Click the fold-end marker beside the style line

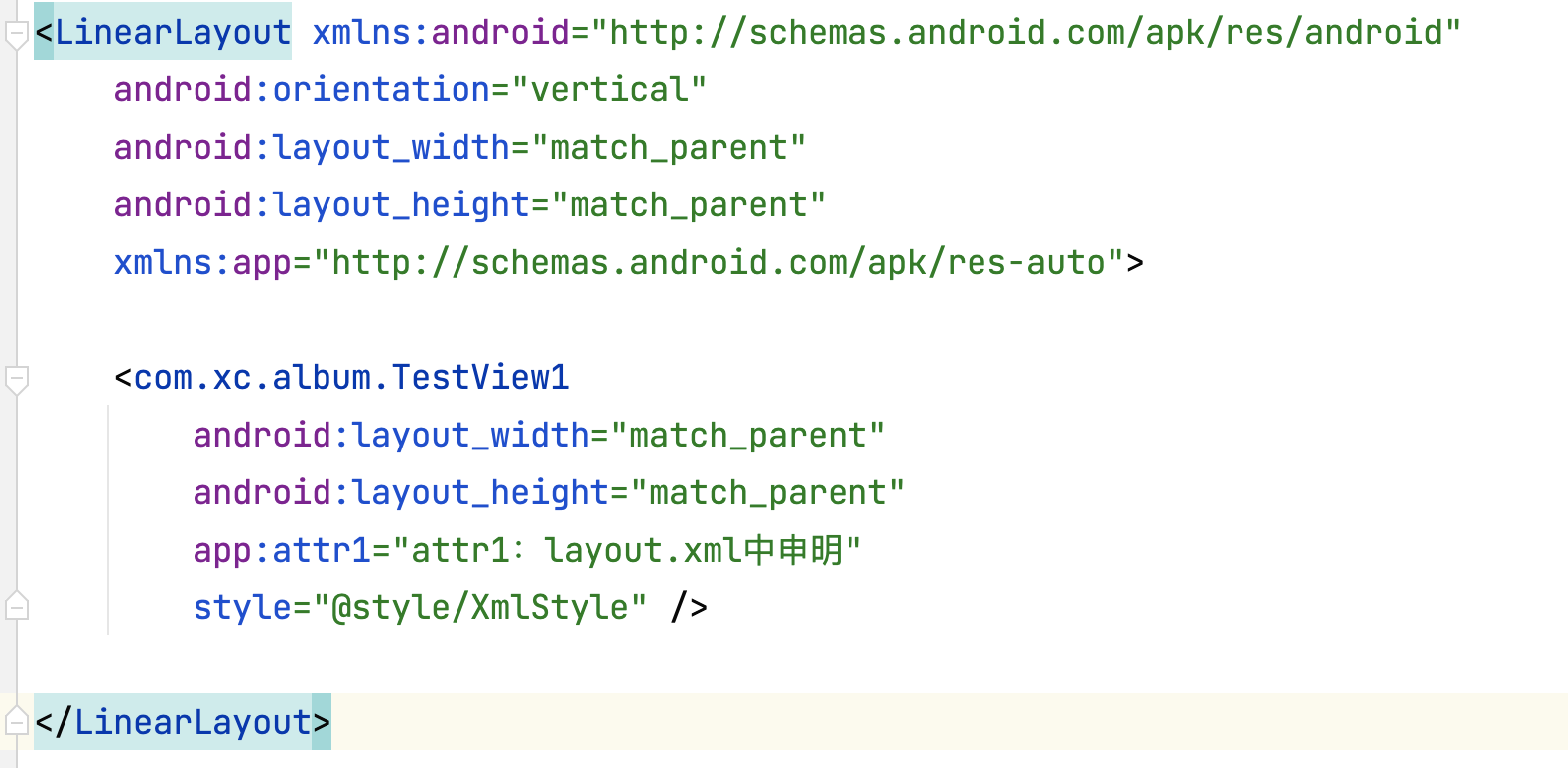(x=16, y=605)
